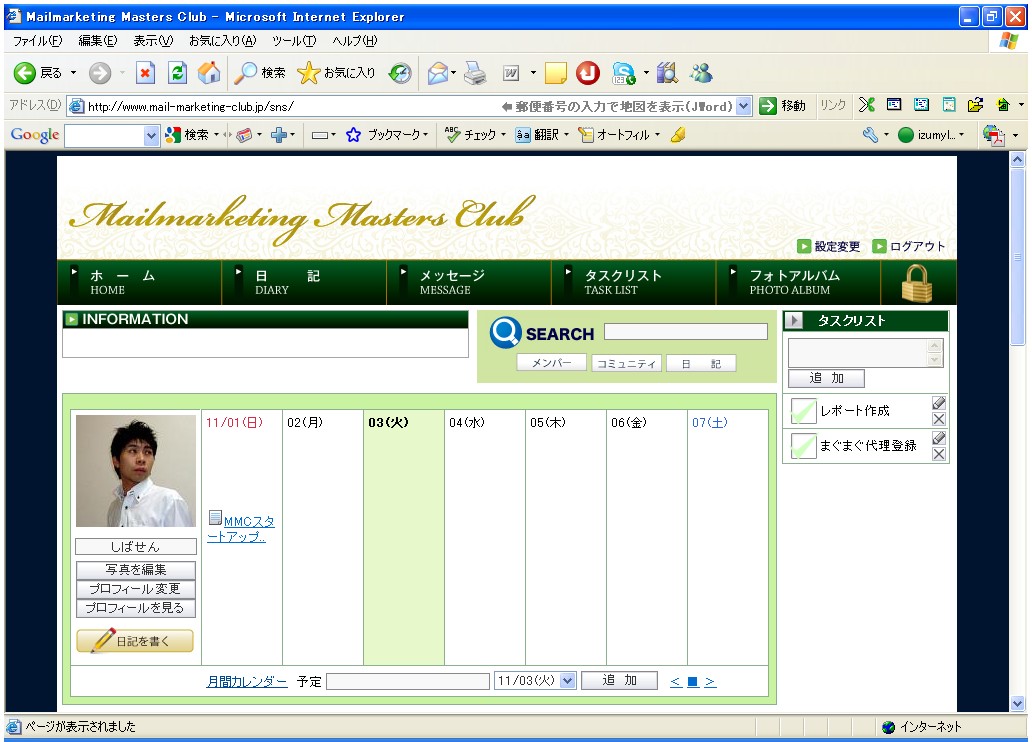The image size is (1032, 742).
Task: Open the 検索 magnifier search toolbar button
Action: [x=260, y=72]
